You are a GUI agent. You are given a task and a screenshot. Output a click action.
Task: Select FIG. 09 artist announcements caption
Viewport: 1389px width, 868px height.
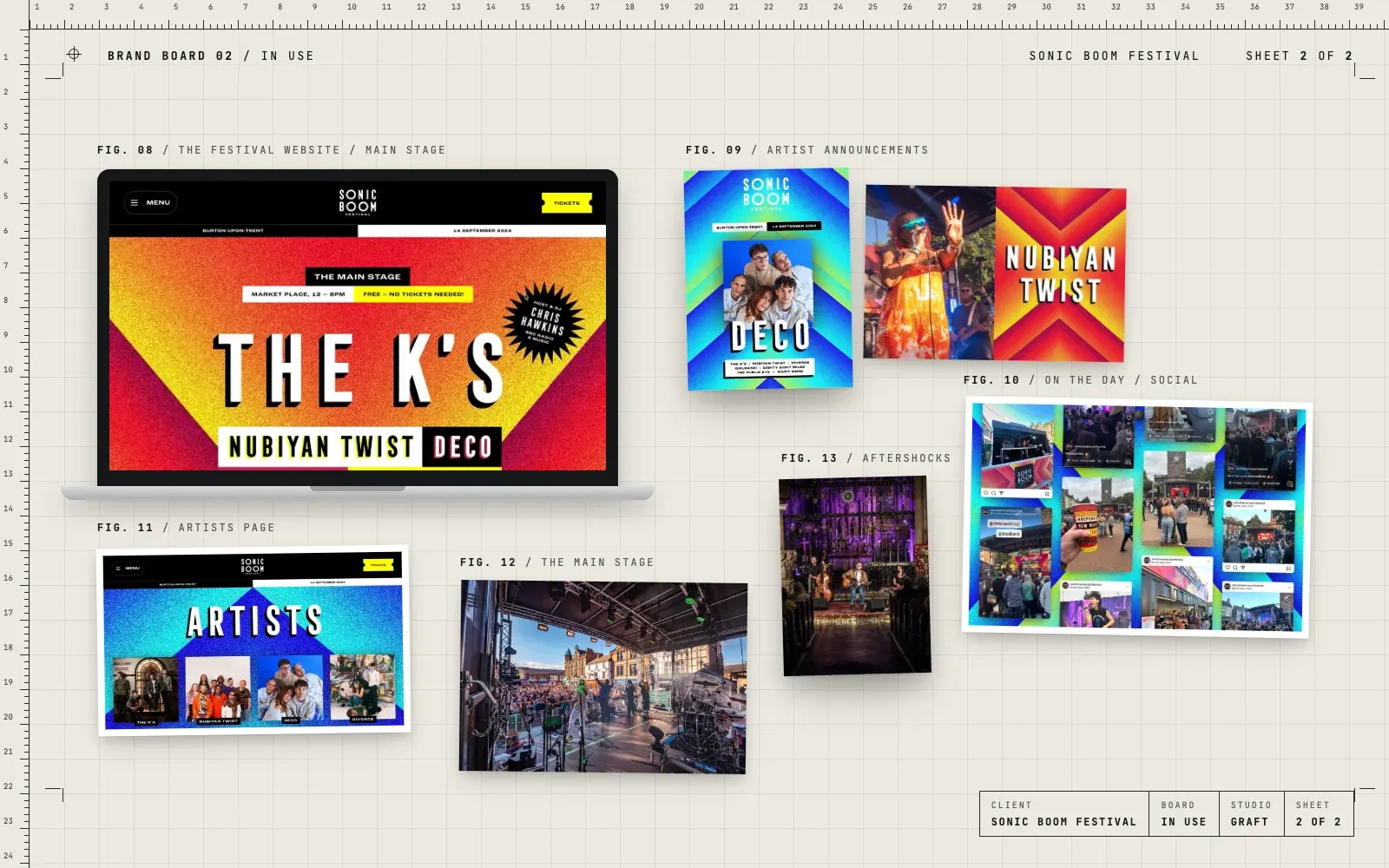(806, 150)
